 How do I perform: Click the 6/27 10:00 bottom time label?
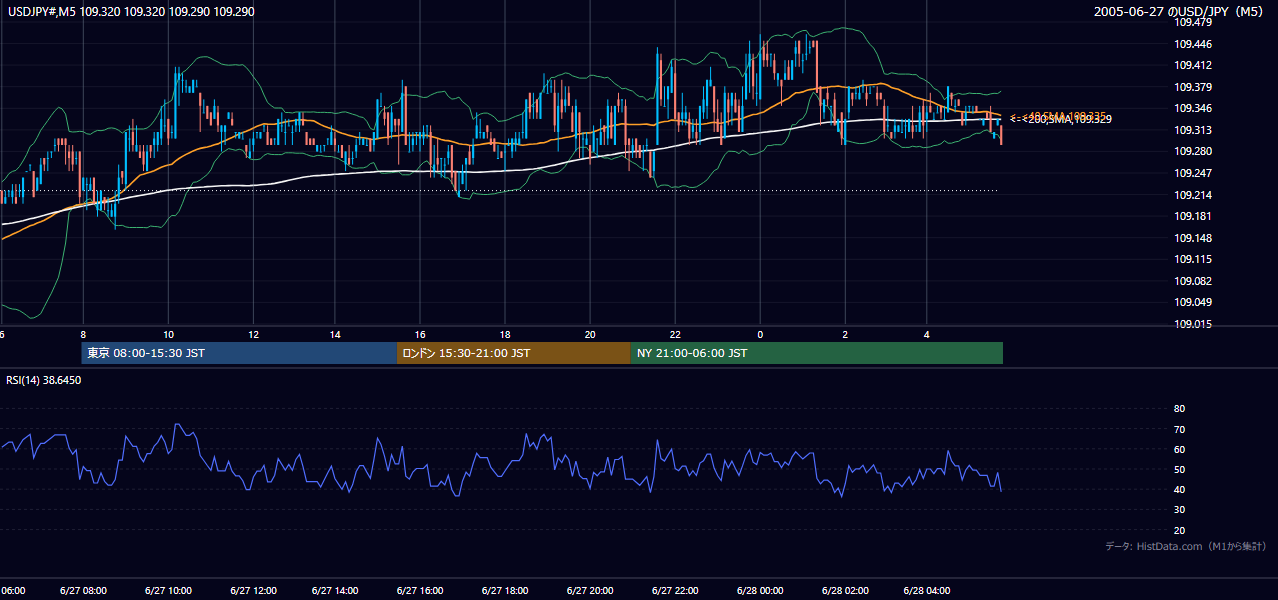click(x=168, y=590)
